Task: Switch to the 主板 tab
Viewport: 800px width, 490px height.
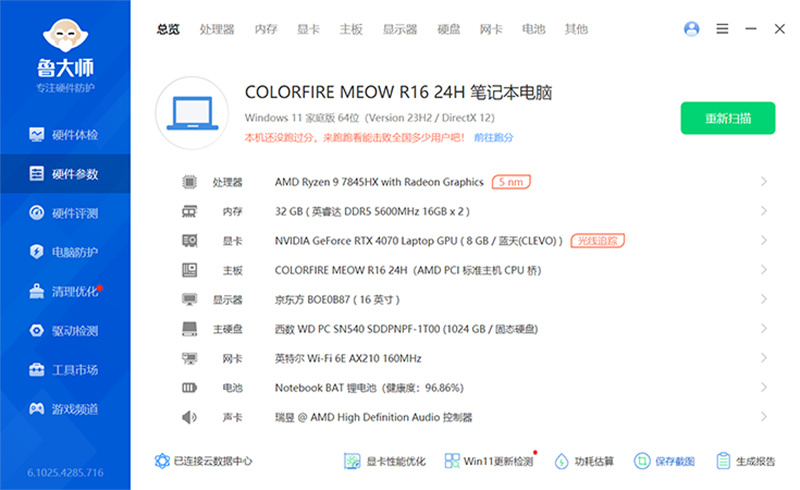Action: [351, 30]
